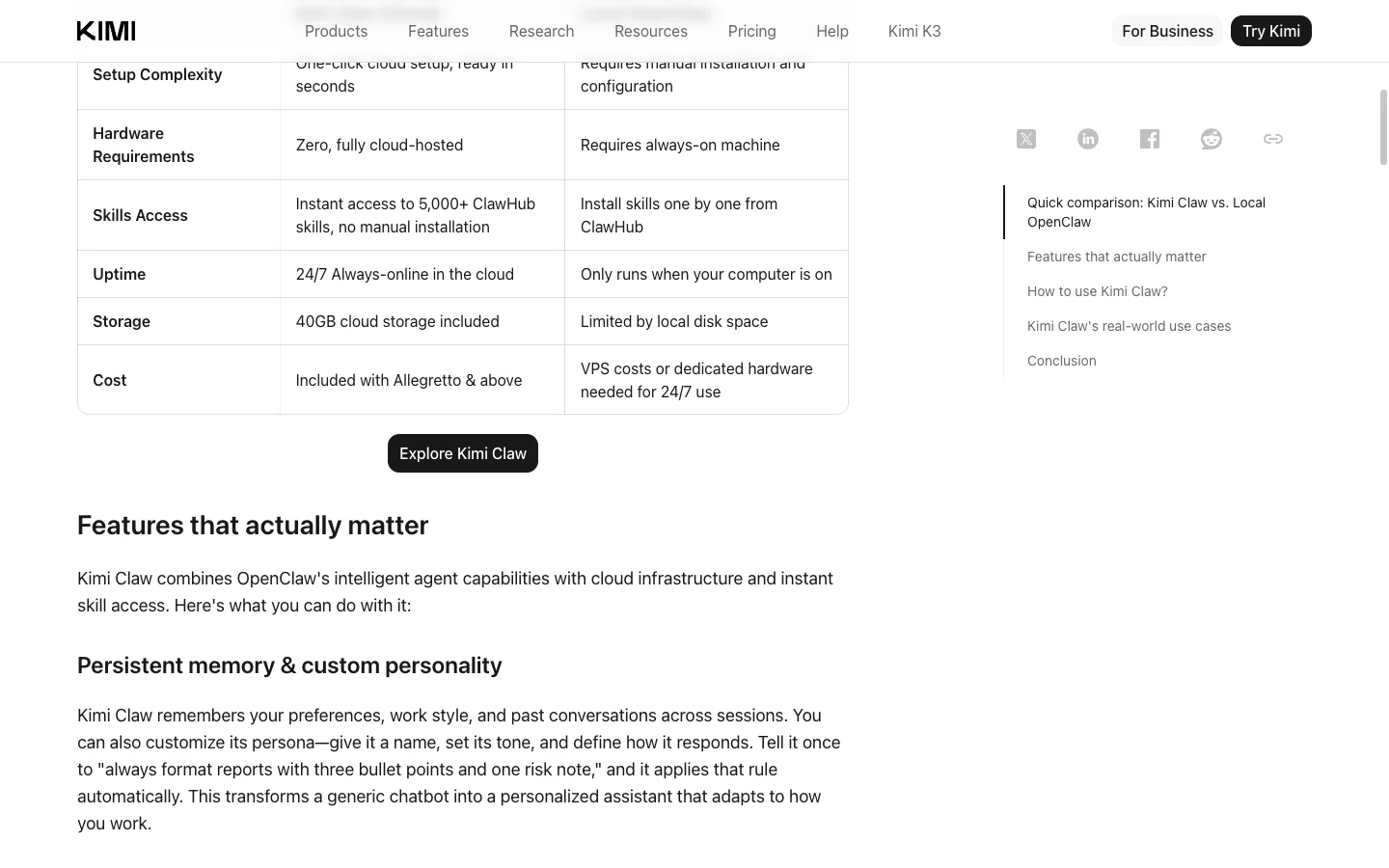The width and height of the screenshot is (1389, 868).
Task: Click the 'Uptime' row label
Action: point(119,274)
